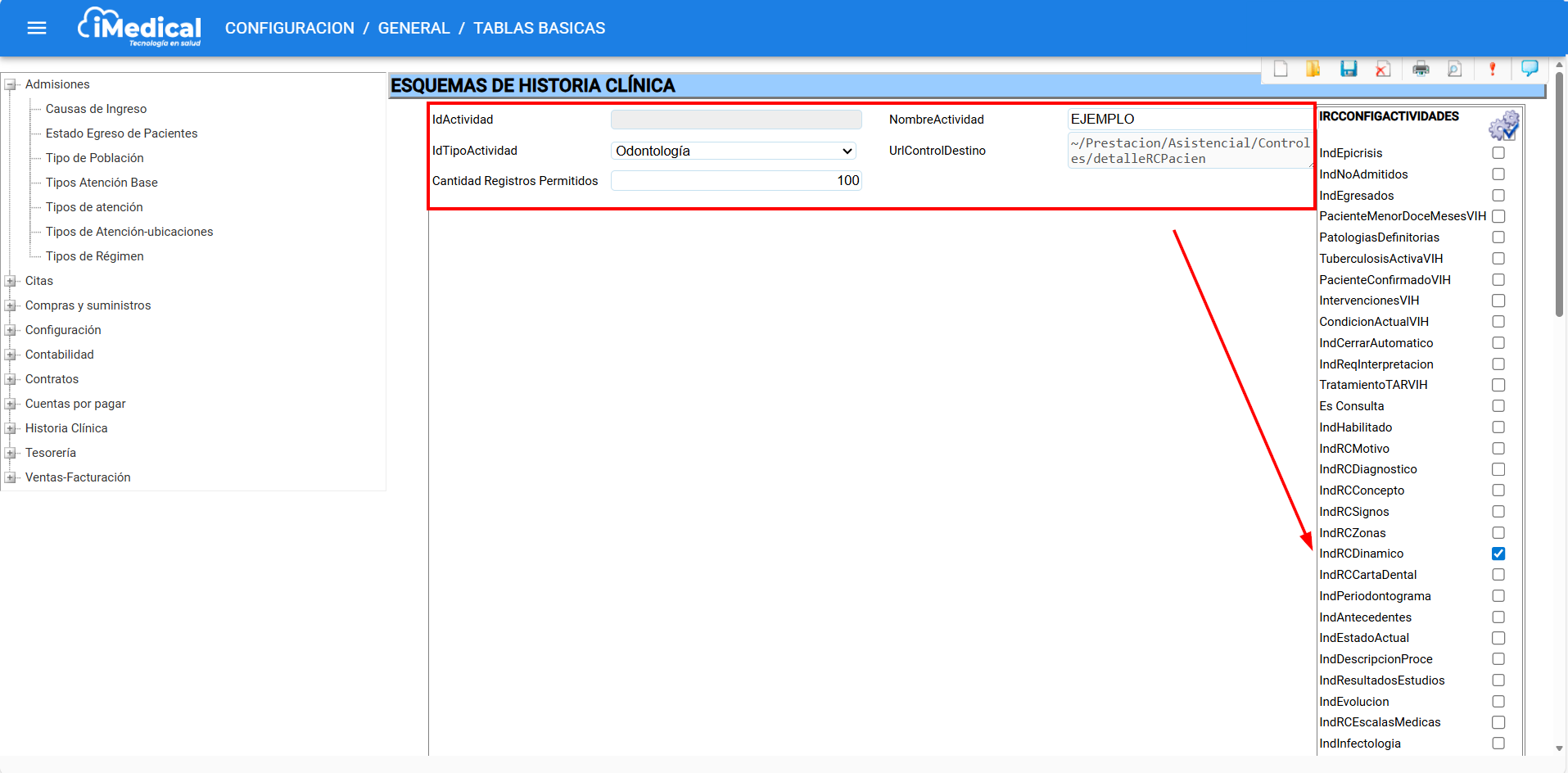This screenshot has width=1568, height=773.
Task: Delete record using the red X page icon
Action: pyautogui.click(x=1383, y=69)
